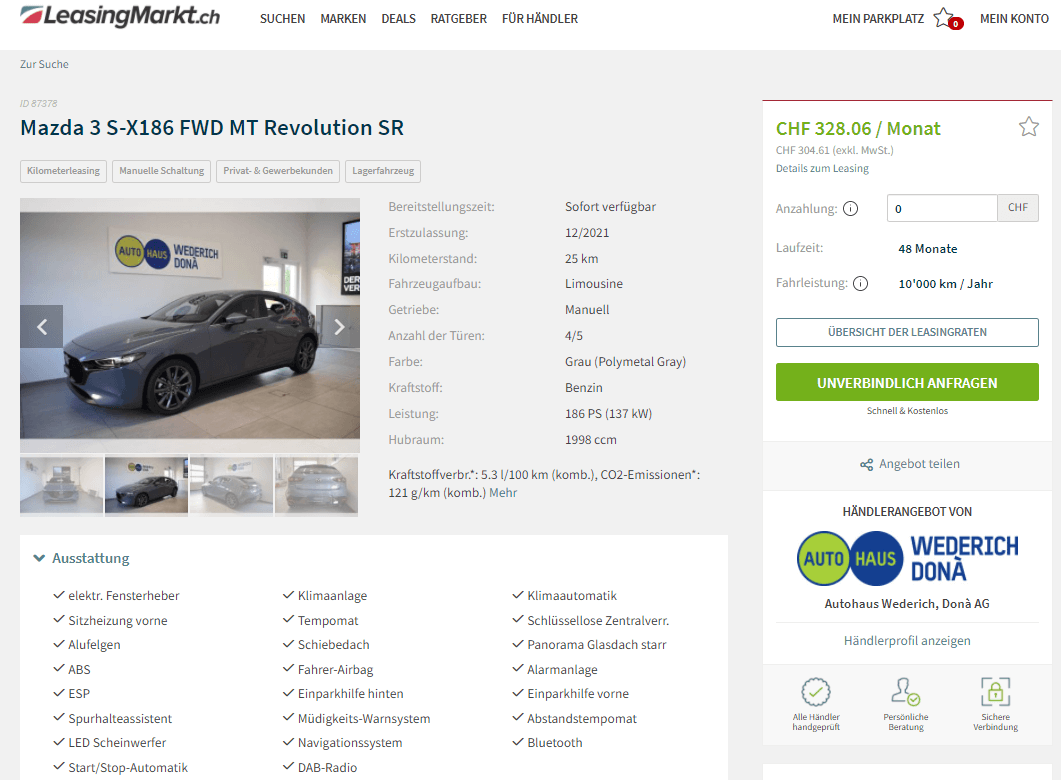Click the LeasingMarkt.ch logo

(x=120, y=16)
